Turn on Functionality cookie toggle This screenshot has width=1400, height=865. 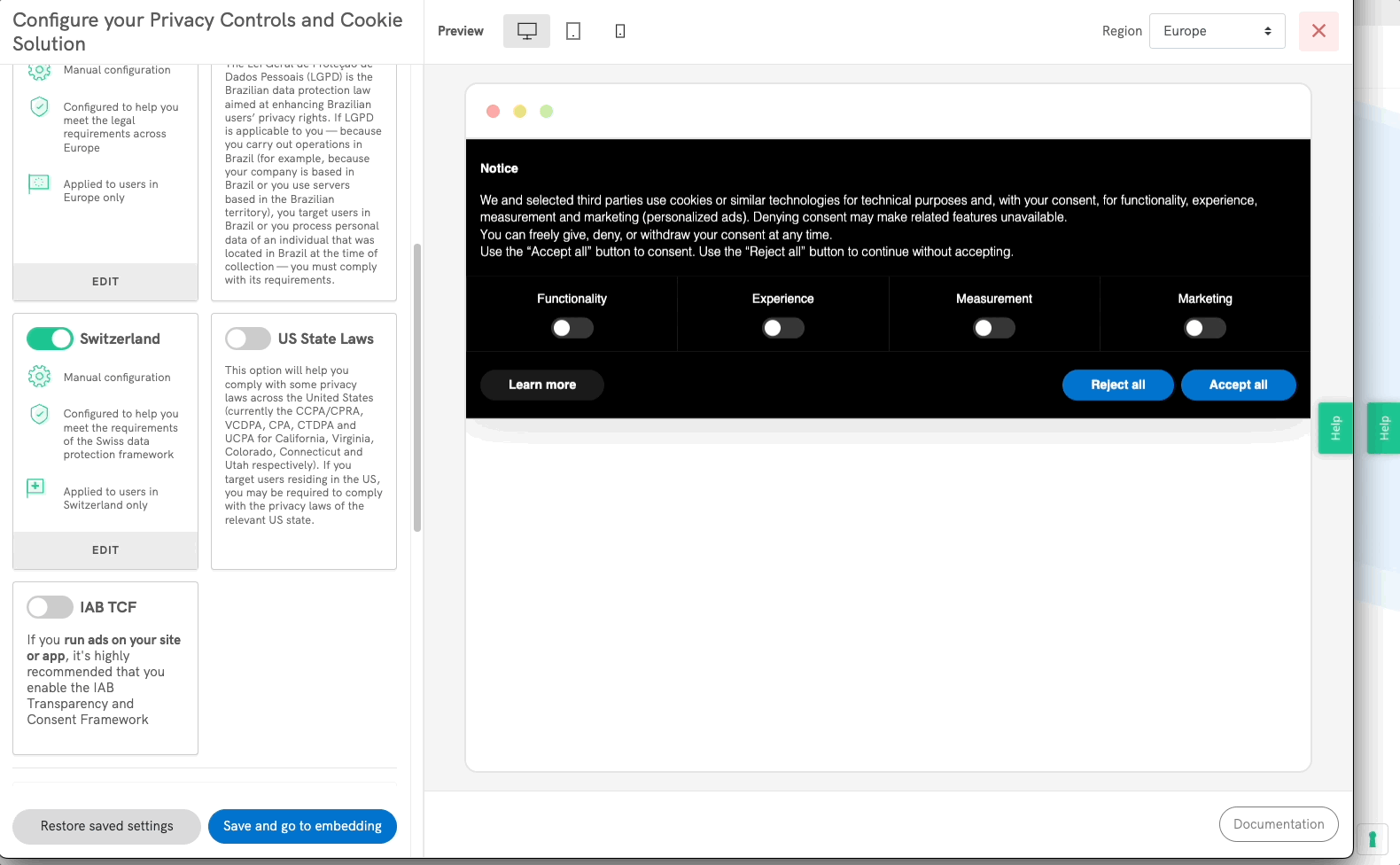572,328
